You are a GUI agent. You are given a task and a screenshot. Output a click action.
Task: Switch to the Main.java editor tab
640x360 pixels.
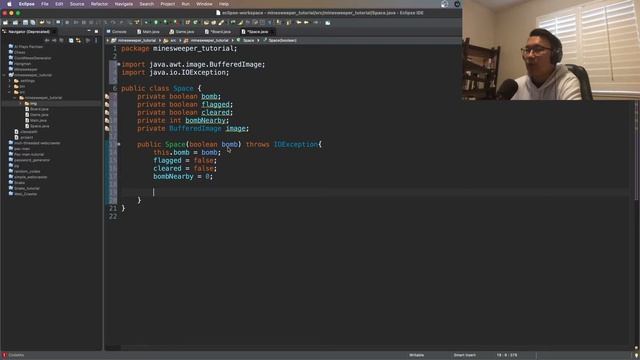(x=148, y=31)
